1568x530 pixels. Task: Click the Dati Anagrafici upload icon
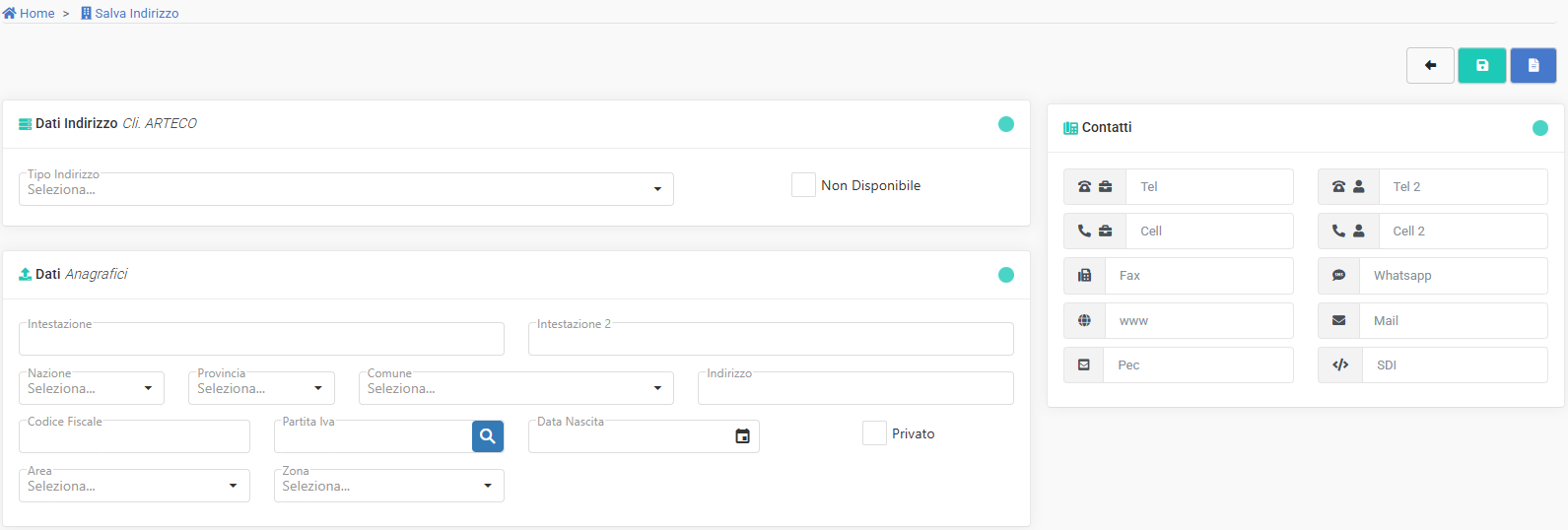pyautogui.click(x=26, y=274)
